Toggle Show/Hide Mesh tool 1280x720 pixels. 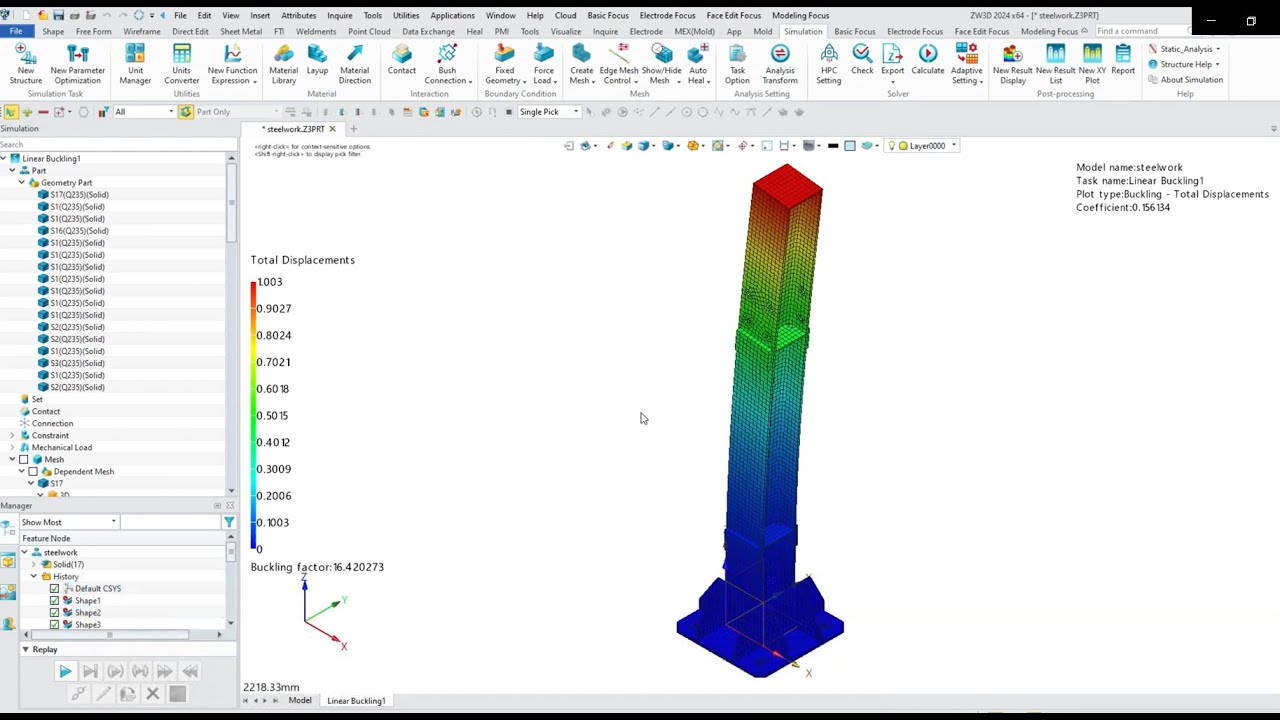click(661, 64)
